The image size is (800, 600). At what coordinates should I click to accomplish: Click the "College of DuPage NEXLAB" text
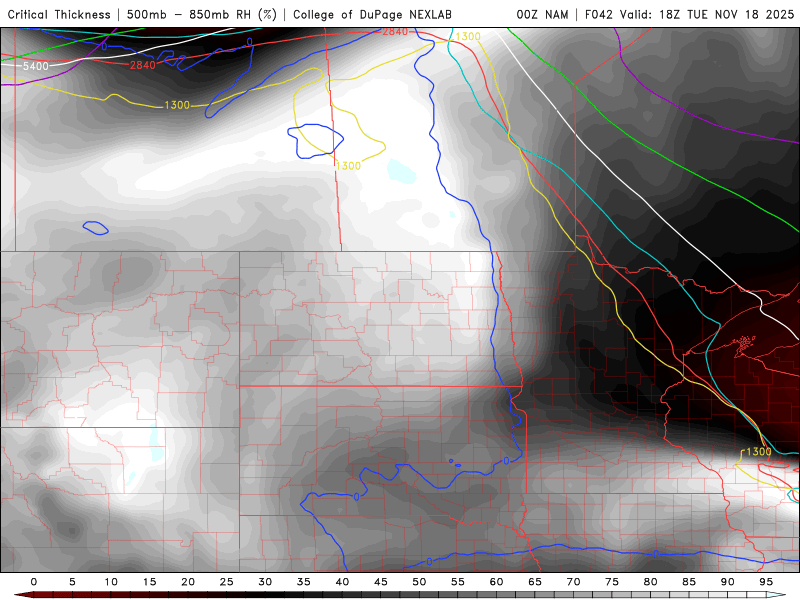[372, 14]
